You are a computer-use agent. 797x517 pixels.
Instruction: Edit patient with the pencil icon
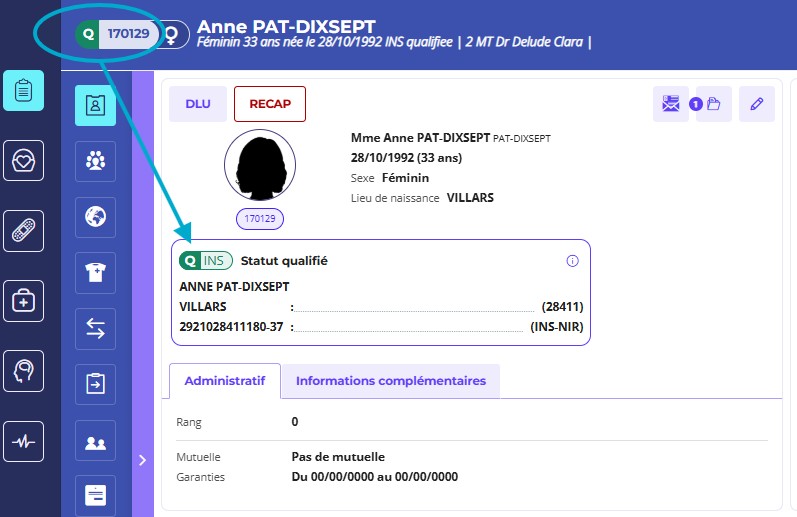[x=757, y=104]
